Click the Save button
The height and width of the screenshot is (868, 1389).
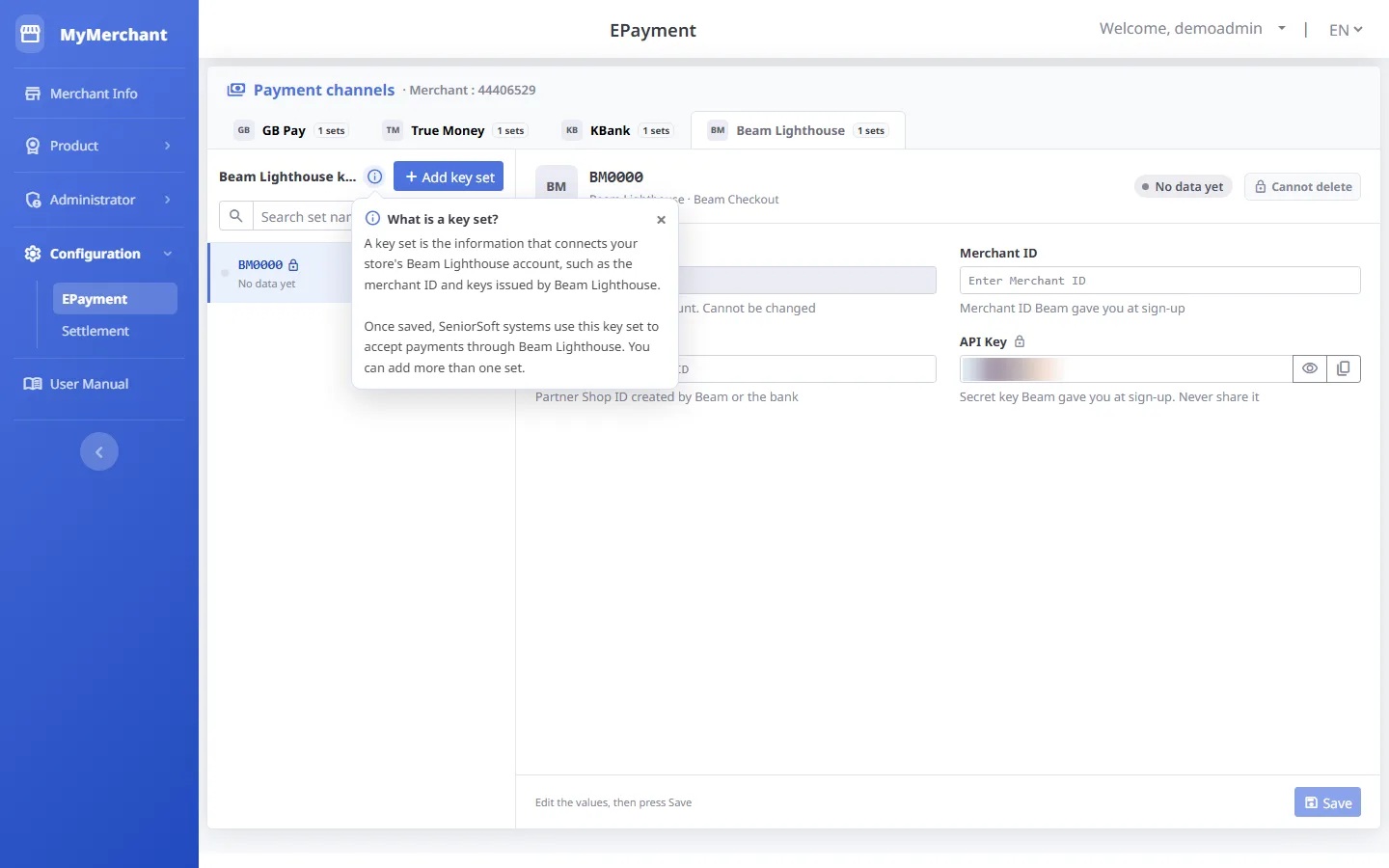click(x=1327, y=802)
